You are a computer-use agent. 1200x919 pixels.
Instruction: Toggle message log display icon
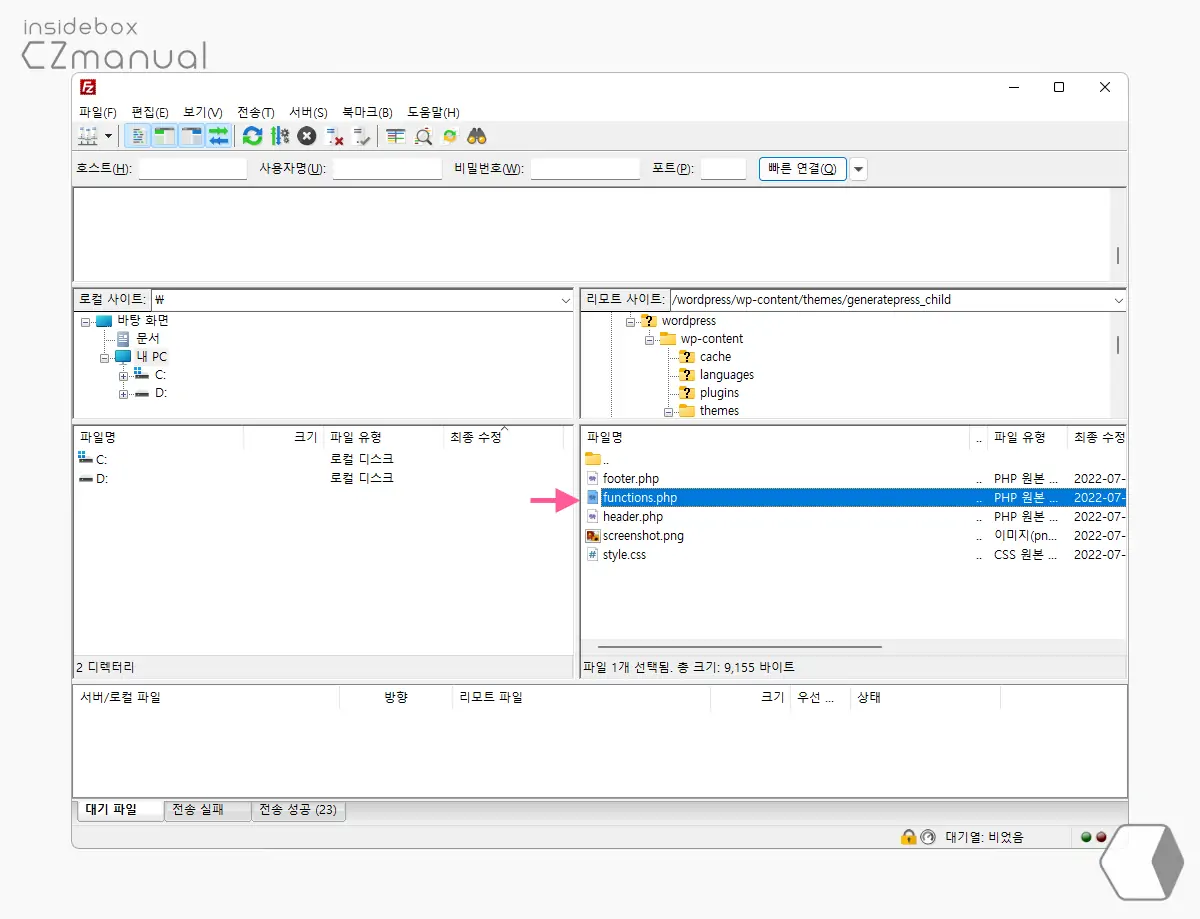138,136
